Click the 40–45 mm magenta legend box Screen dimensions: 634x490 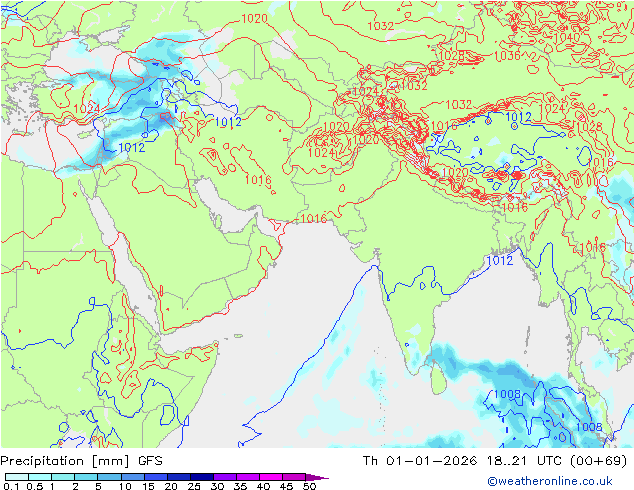pos(271,477)
